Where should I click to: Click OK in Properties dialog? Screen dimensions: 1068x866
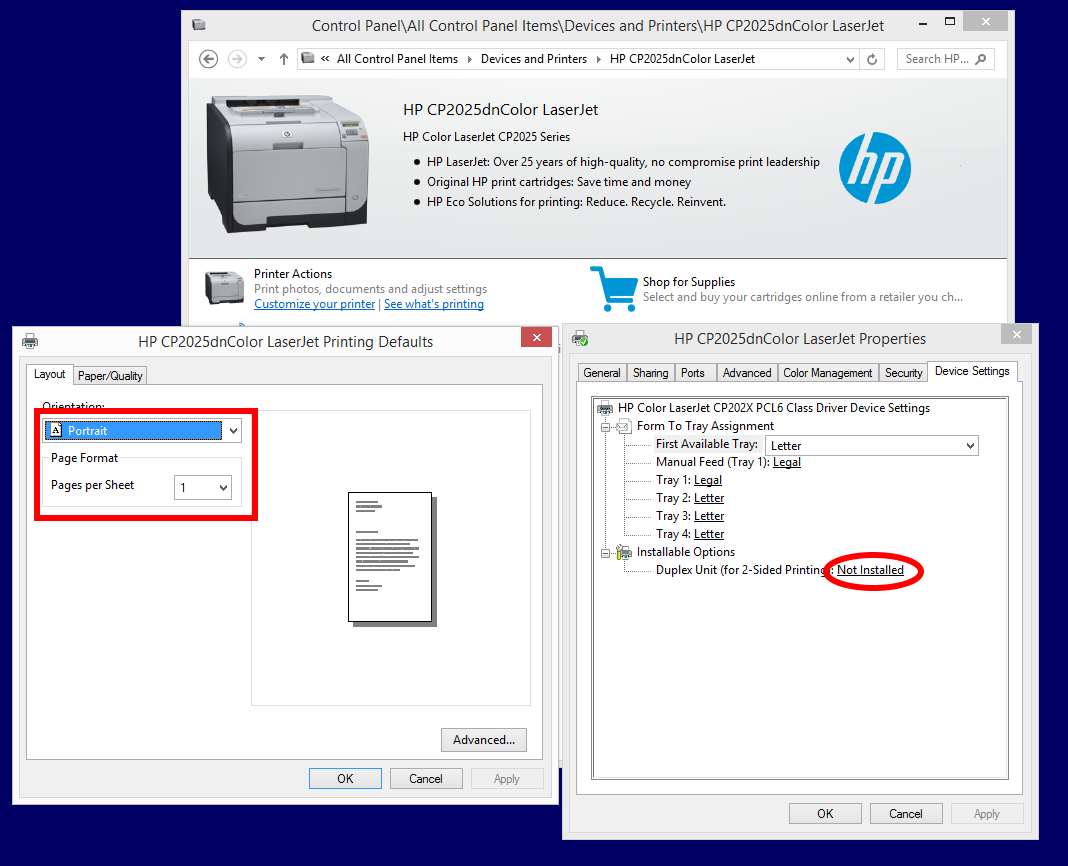[x=825, y=814]
